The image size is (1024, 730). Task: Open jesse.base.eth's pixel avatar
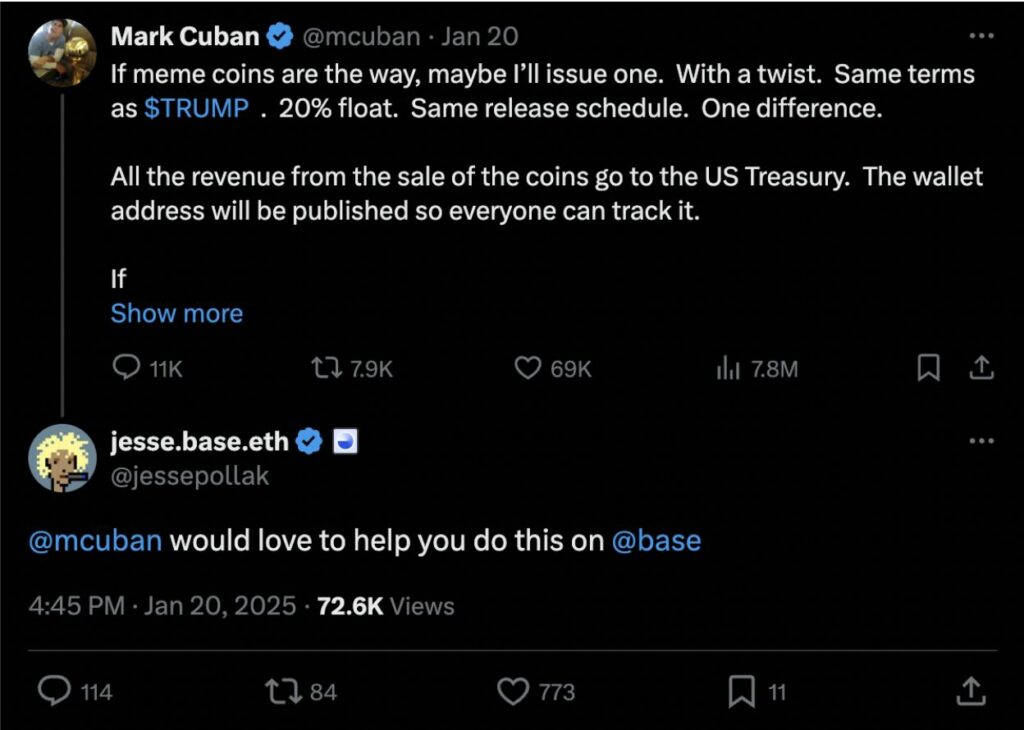click(62, 458)
